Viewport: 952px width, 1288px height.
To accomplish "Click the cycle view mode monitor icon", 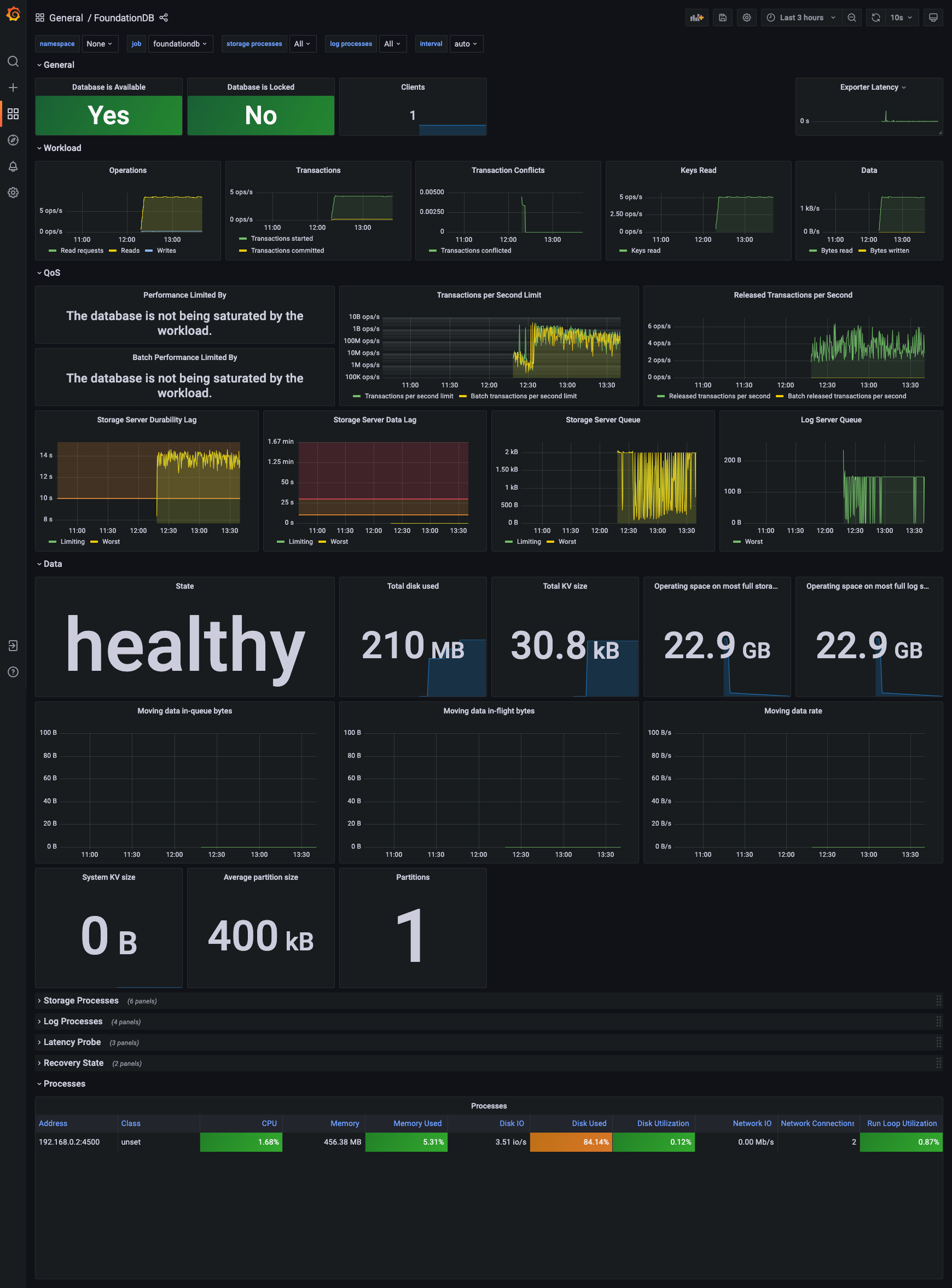I will (x=933, y=18).
